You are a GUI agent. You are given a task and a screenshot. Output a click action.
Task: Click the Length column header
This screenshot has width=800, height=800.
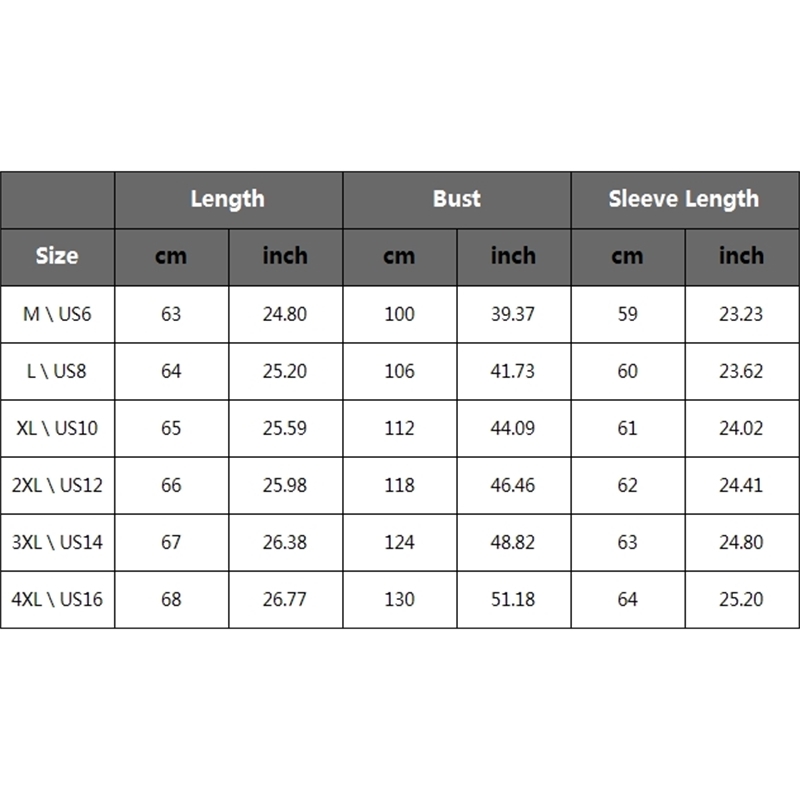point(228,199)
